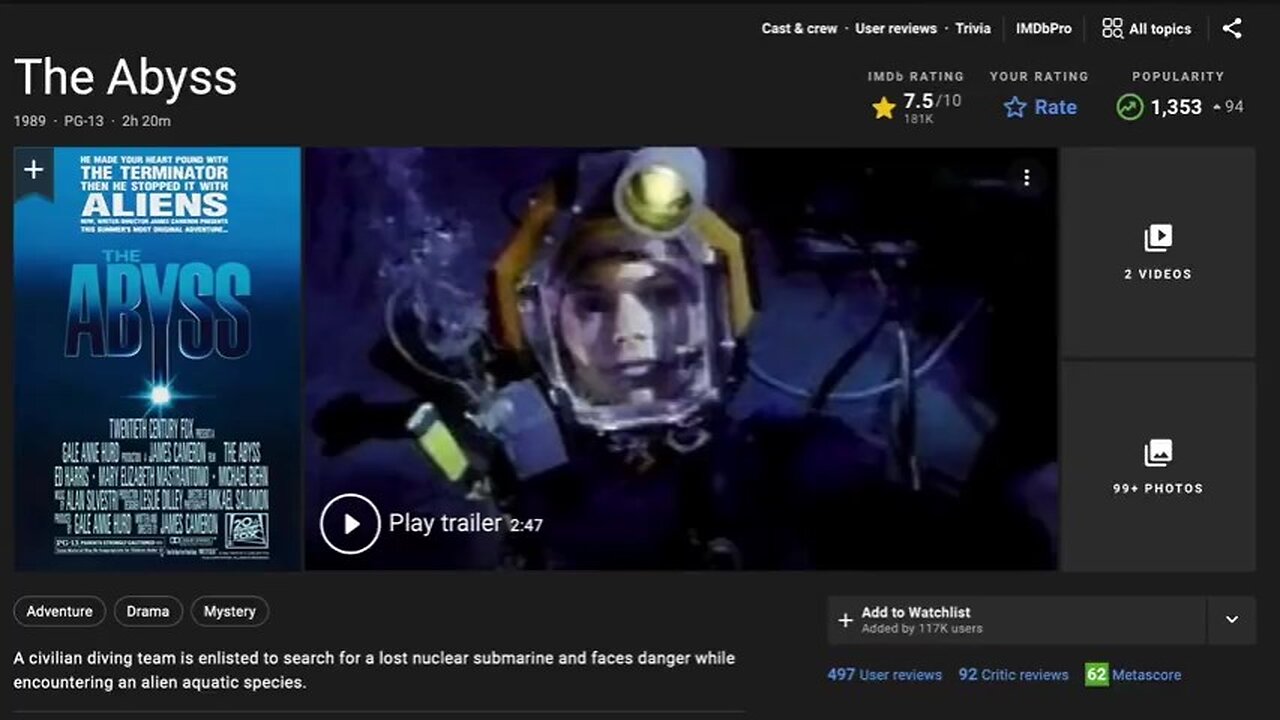Select the Drama genre chip
This screenshot has height=720, width=1280.
tap(148, 611)
